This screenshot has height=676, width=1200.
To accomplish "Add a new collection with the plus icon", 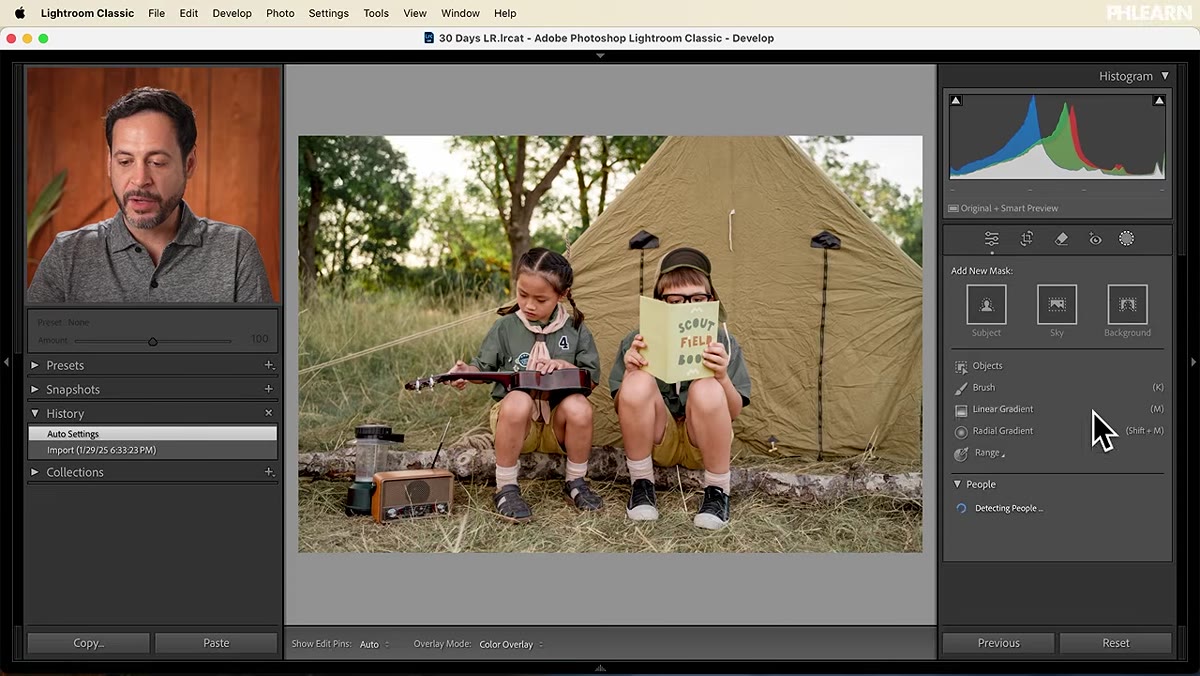I will [x=268, y=472].
